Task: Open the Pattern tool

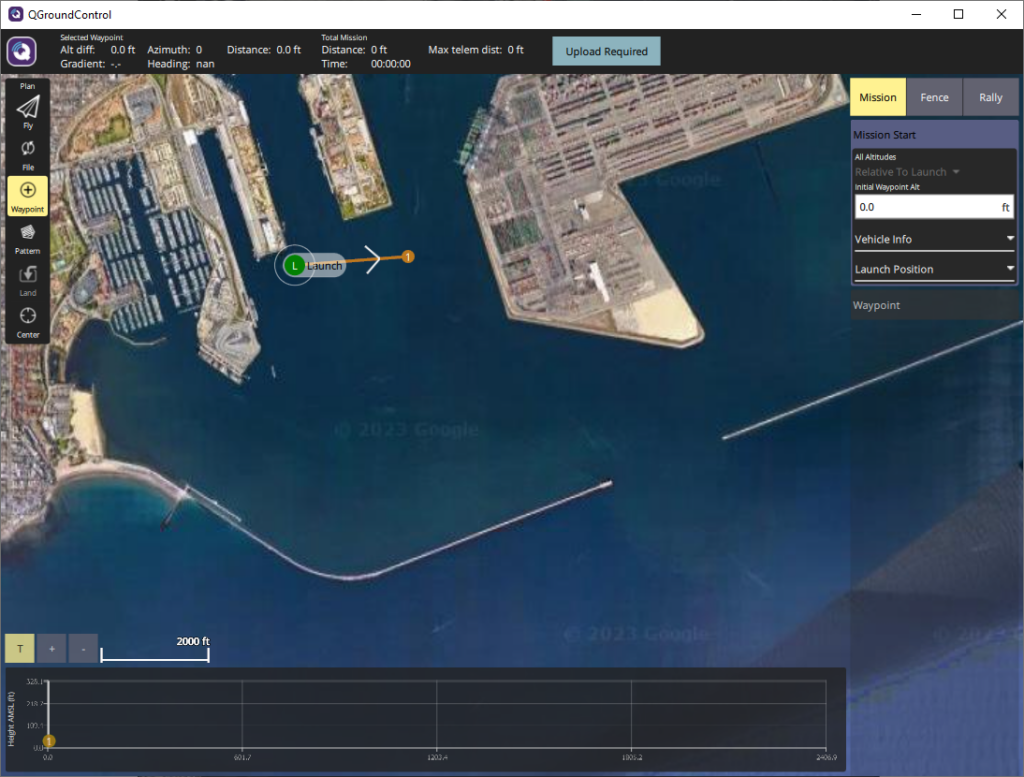Action: click(28, 235)
